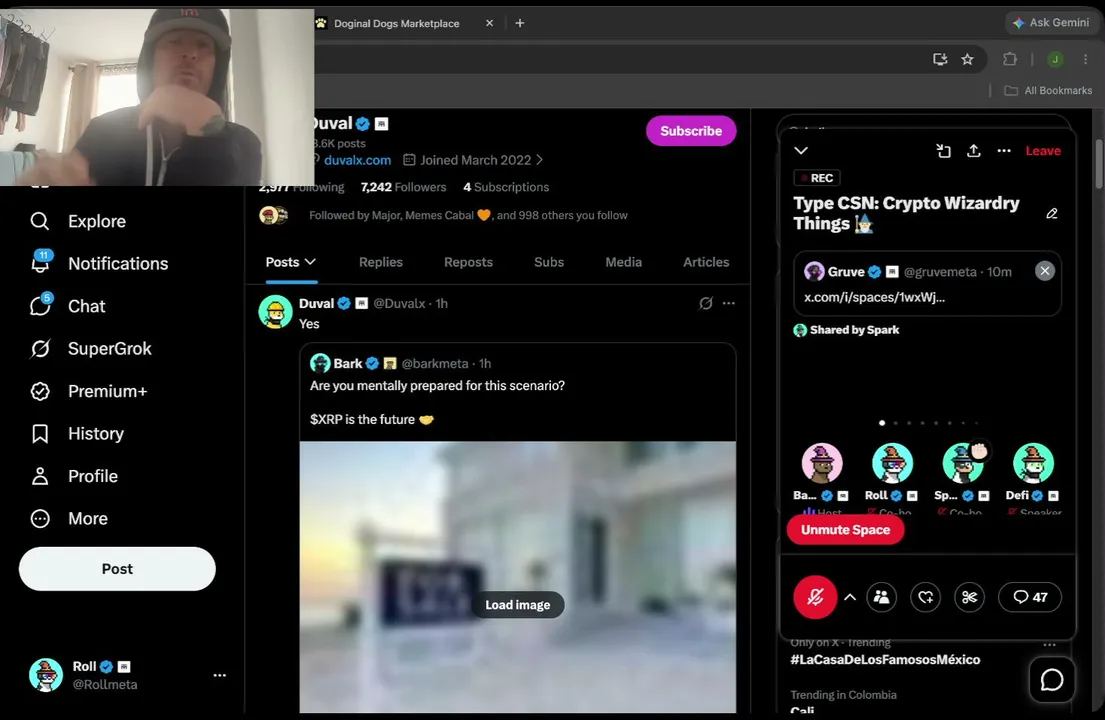Viewport: 1105px width, 720px height.
Task: Open the More menu in sidebar
Action: tap(69, 519)
